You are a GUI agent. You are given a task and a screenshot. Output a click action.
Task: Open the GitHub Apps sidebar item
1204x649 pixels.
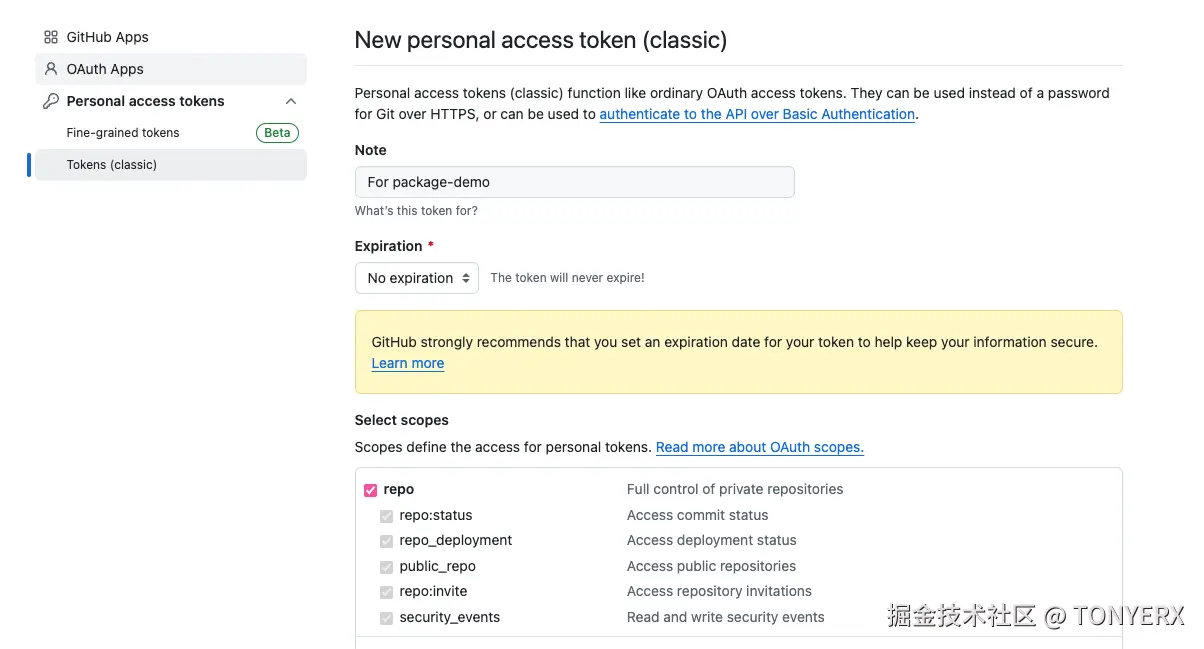click(107, 37)
